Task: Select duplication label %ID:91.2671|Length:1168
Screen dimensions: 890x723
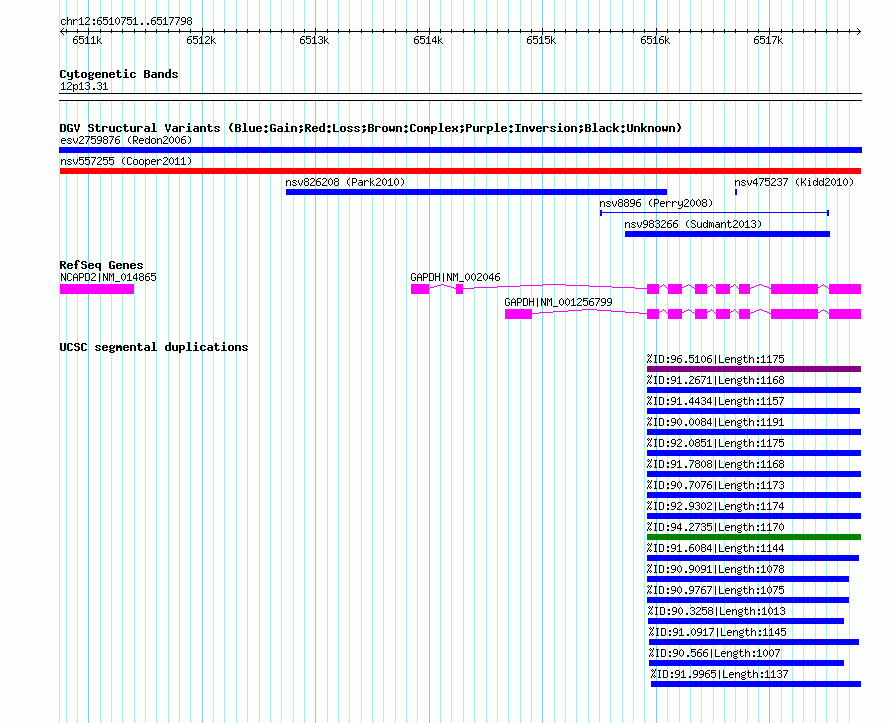Action: pos(715,380)
